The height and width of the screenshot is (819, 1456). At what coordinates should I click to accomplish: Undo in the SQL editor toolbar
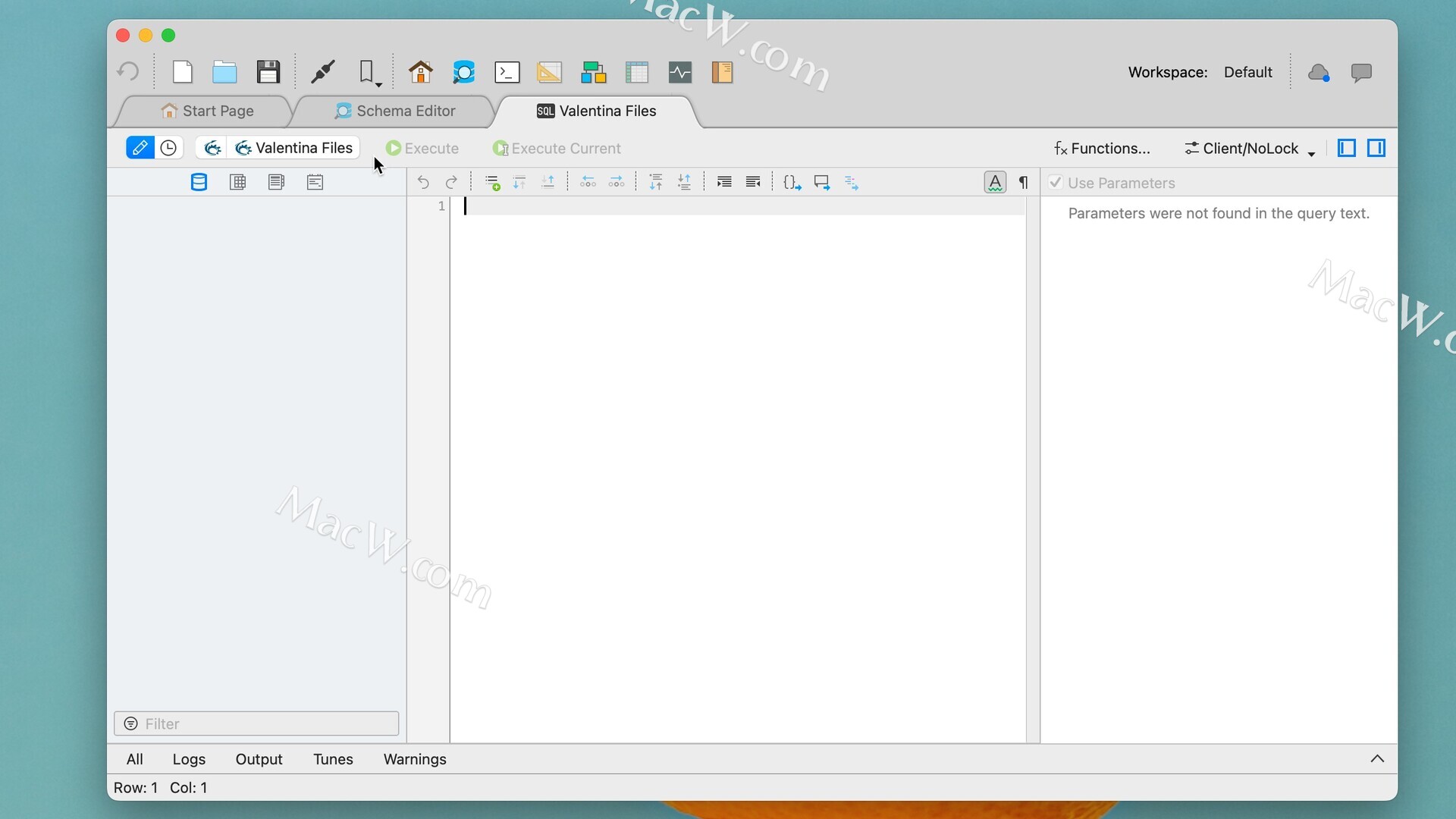423,182
